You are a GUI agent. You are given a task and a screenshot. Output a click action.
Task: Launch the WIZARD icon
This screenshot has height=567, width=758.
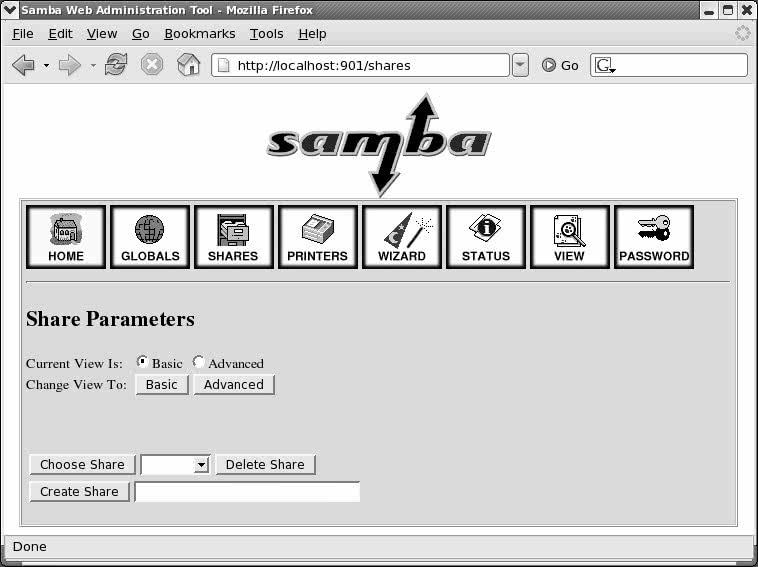point(402,237)
